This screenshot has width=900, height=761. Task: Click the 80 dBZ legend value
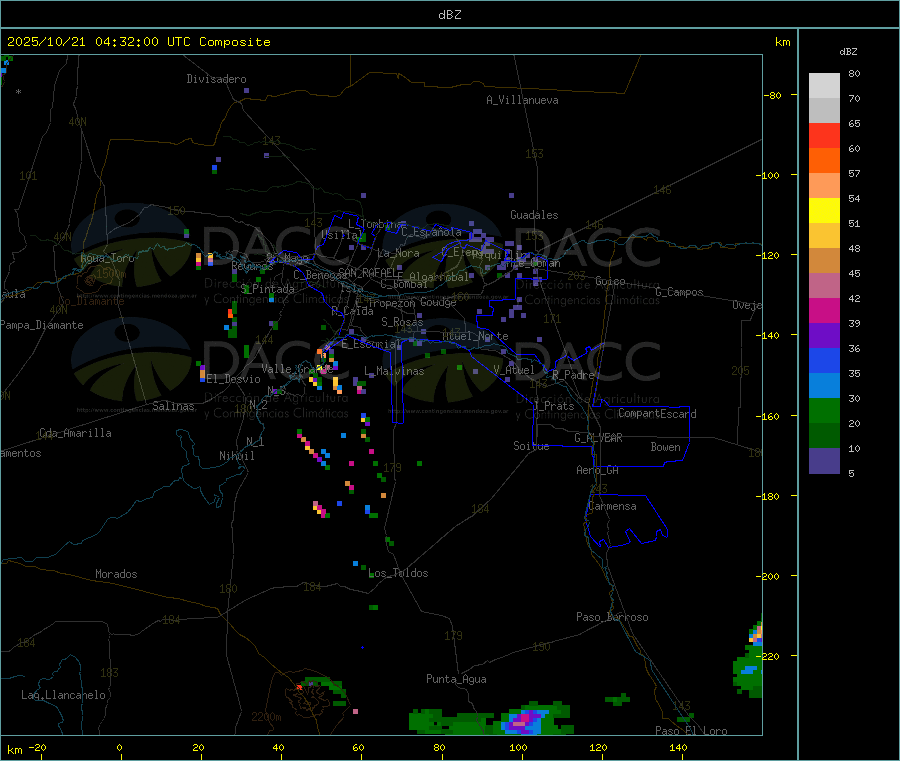coord(854,73)
